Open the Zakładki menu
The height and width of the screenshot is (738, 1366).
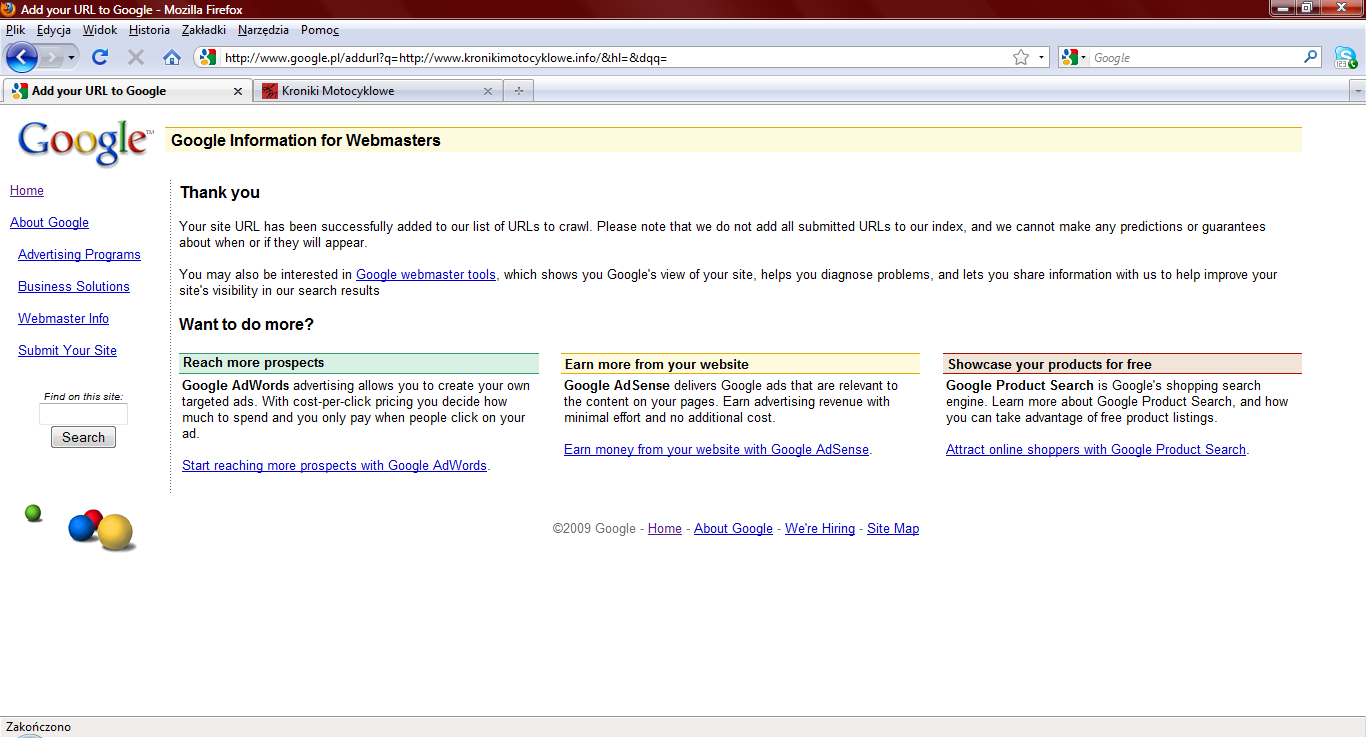pos(206,30)
